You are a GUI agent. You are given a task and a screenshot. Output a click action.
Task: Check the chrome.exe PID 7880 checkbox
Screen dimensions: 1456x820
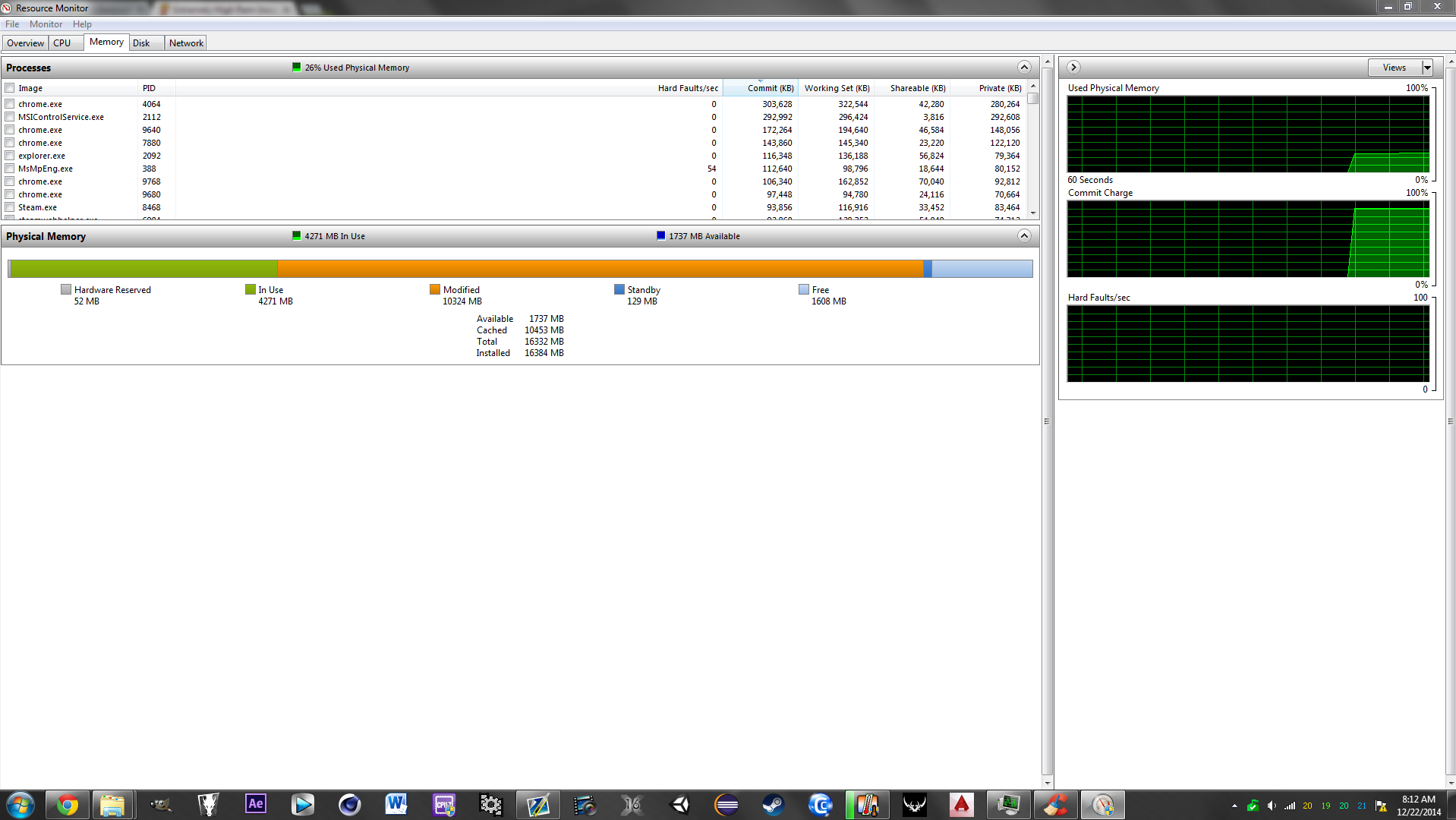pos(10,143)
